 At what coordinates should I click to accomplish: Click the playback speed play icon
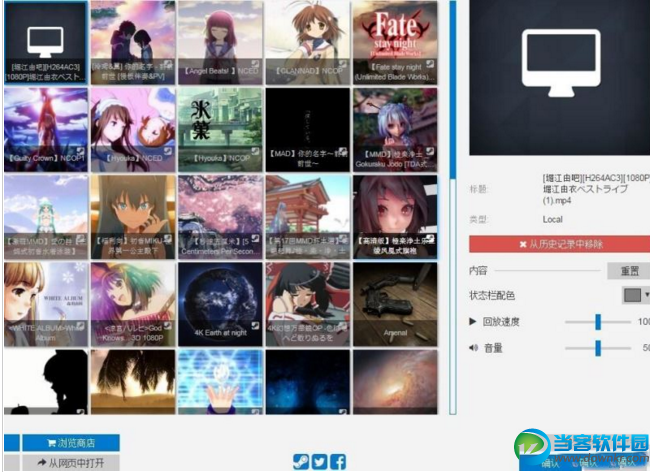(x=473, y=321)
